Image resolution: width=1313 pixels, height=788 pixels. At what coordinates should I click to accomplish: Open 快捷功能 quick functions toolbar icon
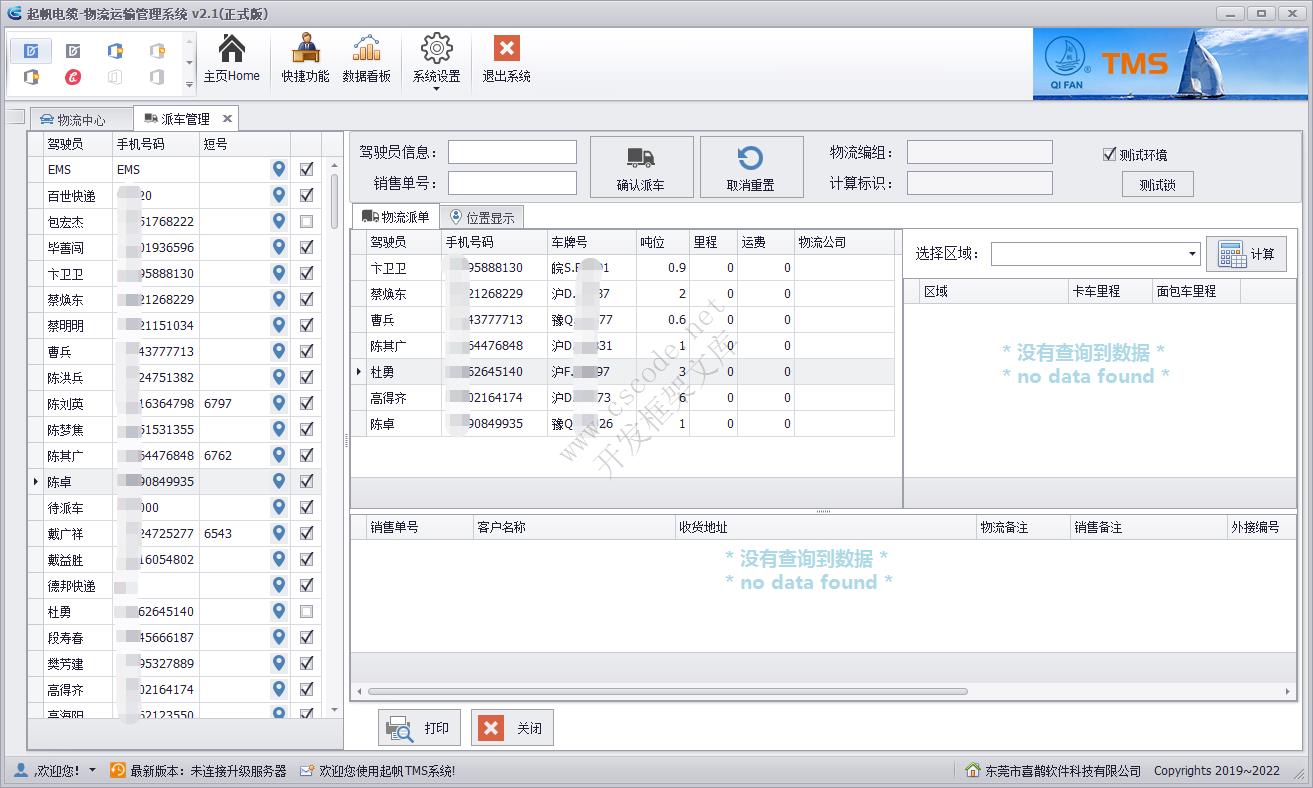pos(305,50)
